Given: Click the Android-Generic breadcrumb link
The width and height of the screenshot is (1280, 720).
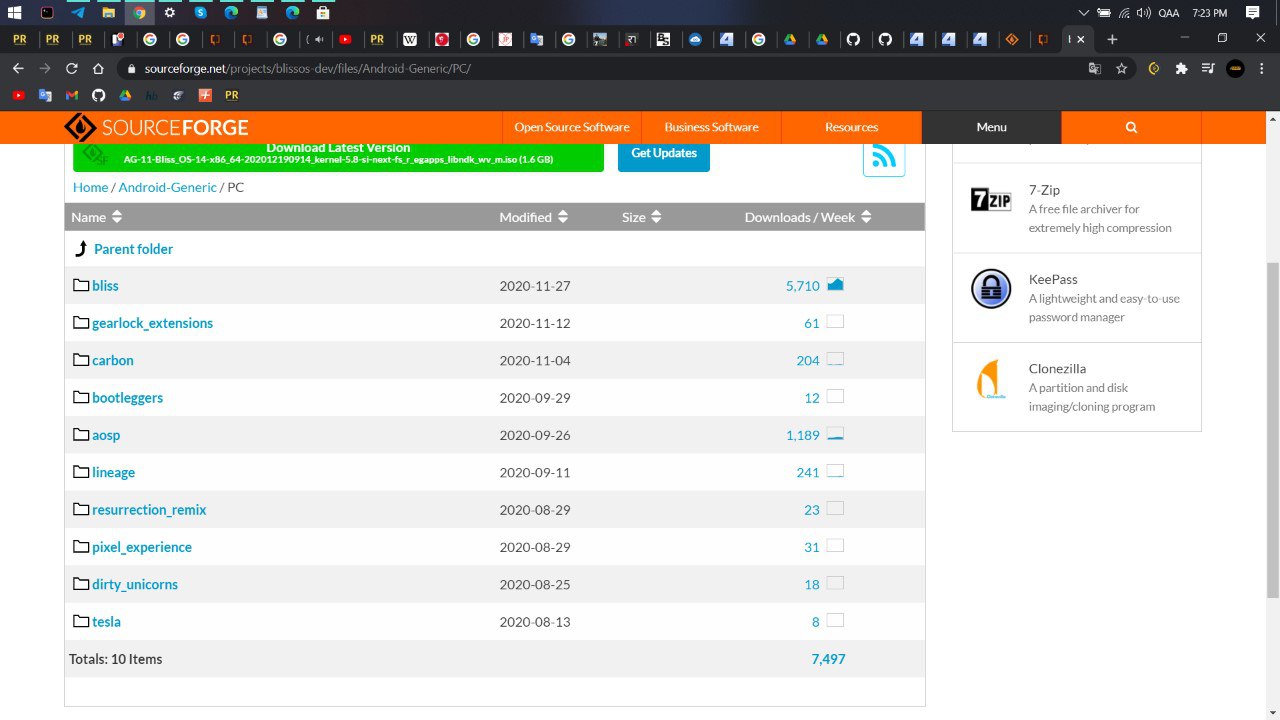Looking at the screenshot, I should [x=167, y=187].
